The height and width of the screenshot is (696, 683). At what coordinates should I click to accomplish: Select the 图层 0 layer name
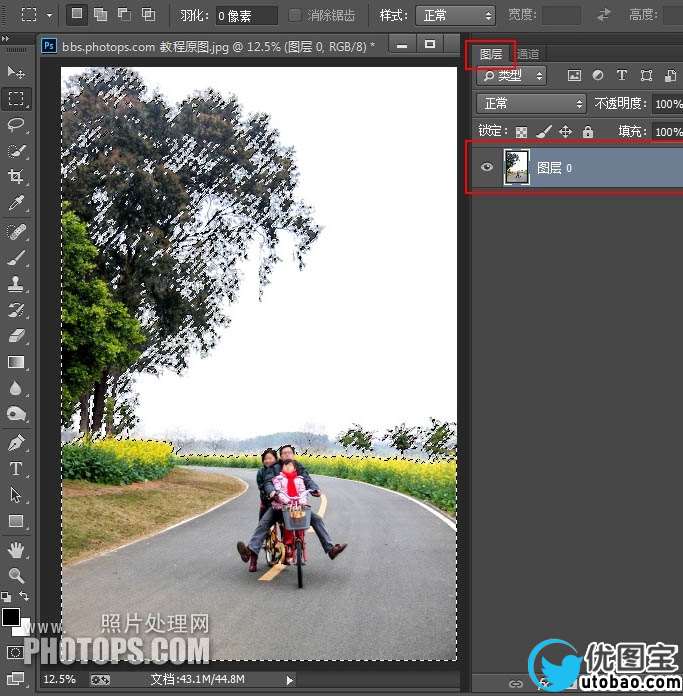[554, 168]
